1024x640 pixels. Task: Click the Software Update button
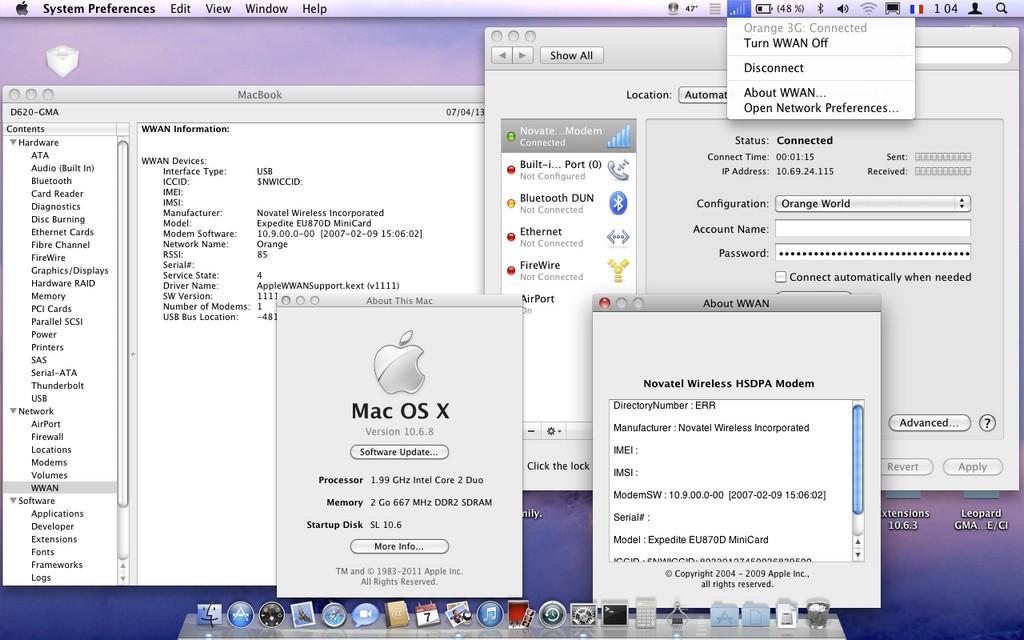[399, 452]
